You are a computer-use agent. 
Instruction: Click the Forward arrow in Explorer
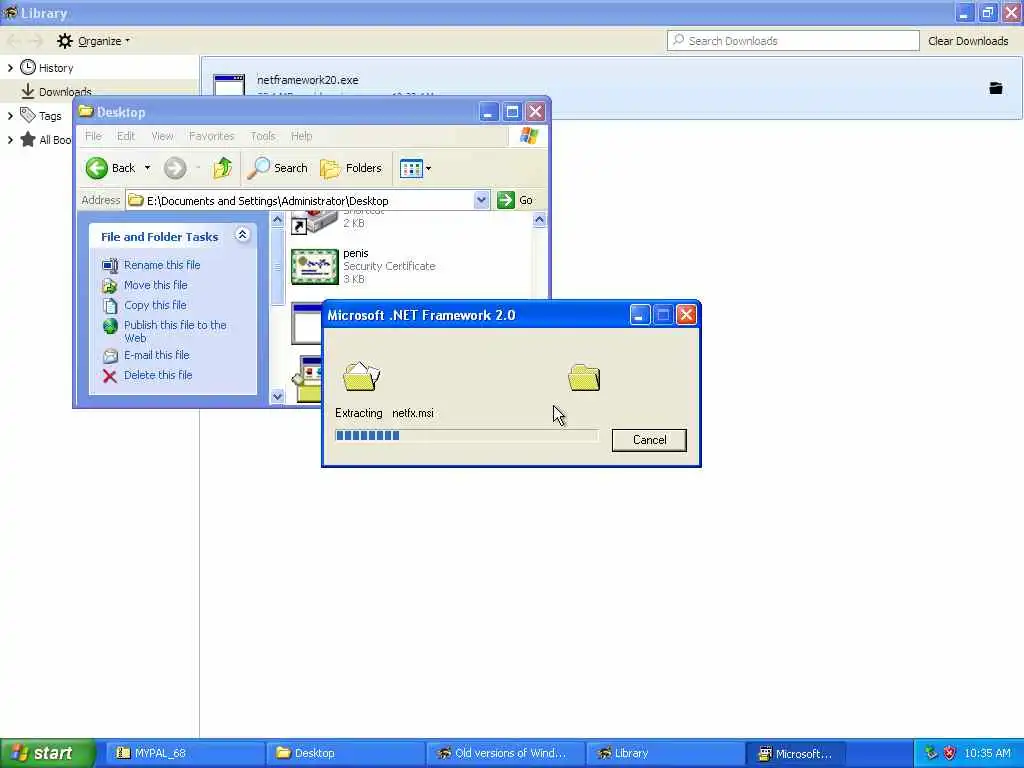tap(175, 168)
